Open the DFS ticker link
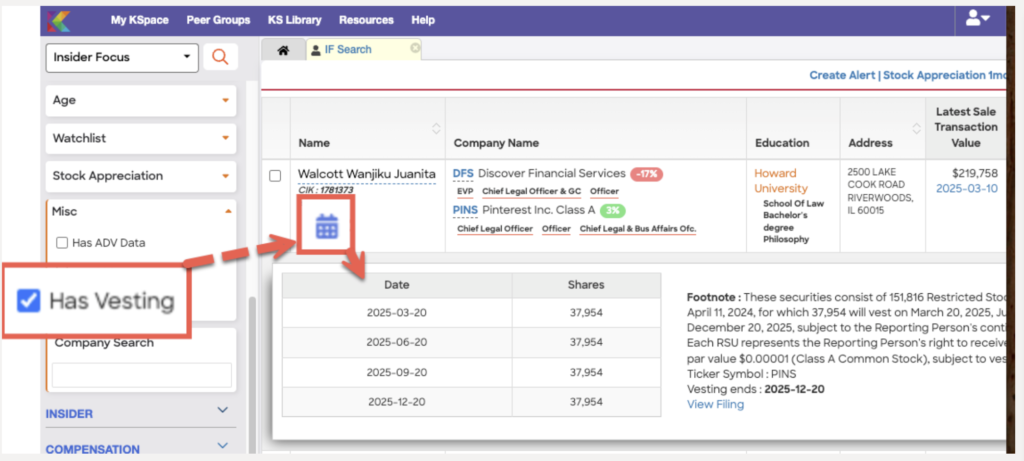The image size is (1024, 461). point(463,174)
